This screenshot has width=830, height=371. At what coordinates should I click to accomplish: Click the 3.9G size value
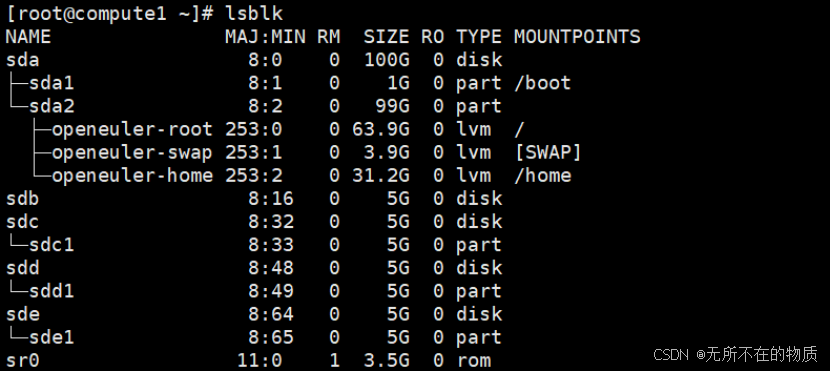(x=386, y=152)
